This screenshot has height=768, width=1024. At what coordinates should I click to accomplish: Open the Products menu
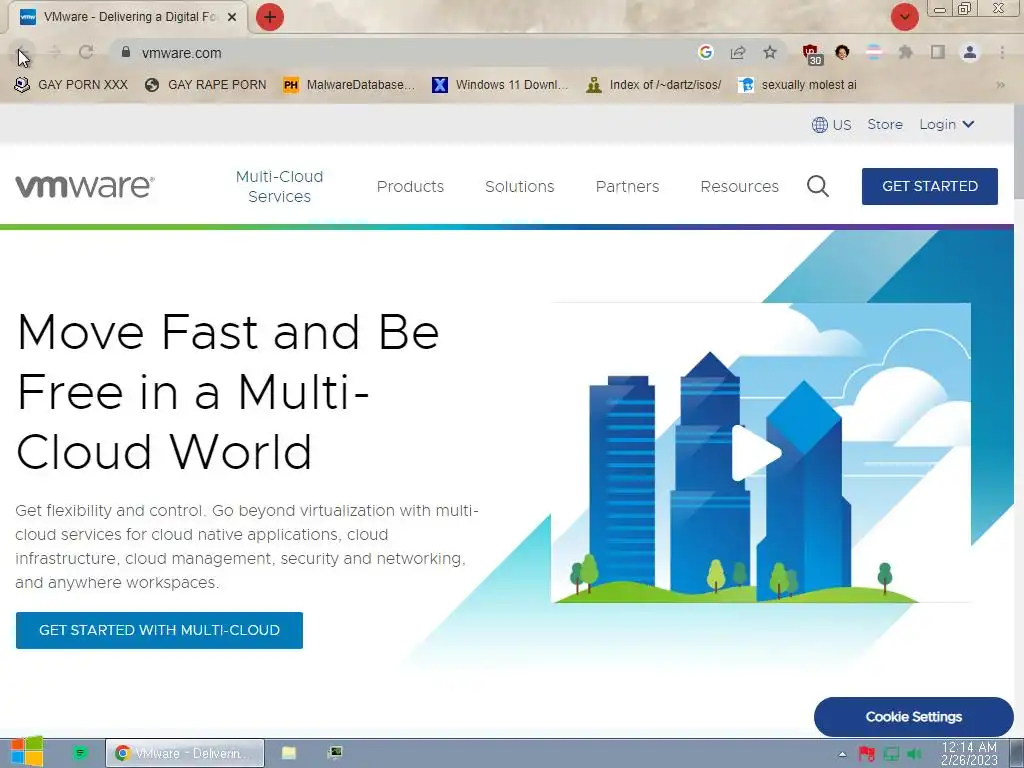(x=410, y=186)
